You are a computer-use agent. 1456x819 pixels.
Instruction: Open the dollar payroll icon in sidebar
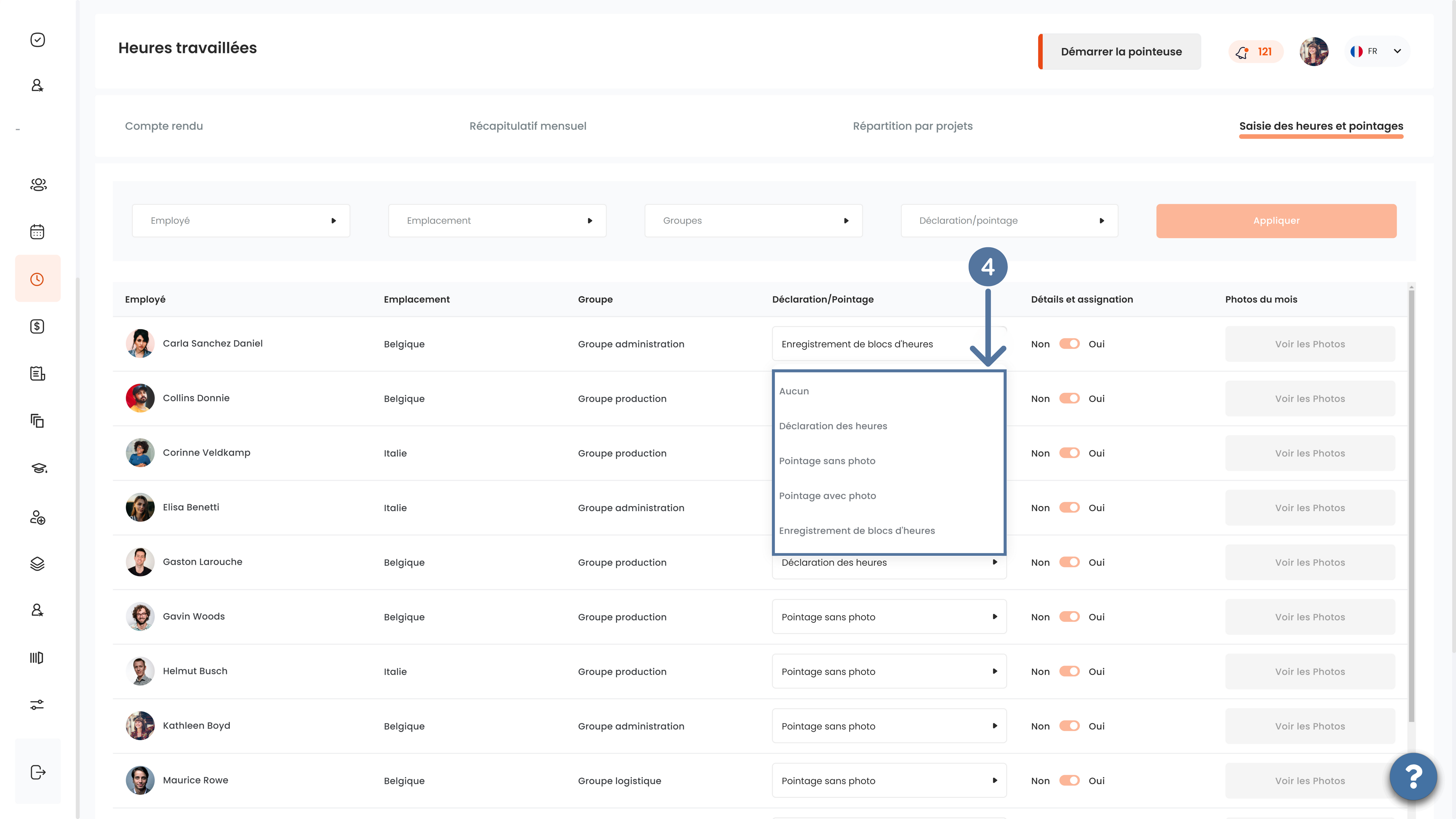[37, 326]
